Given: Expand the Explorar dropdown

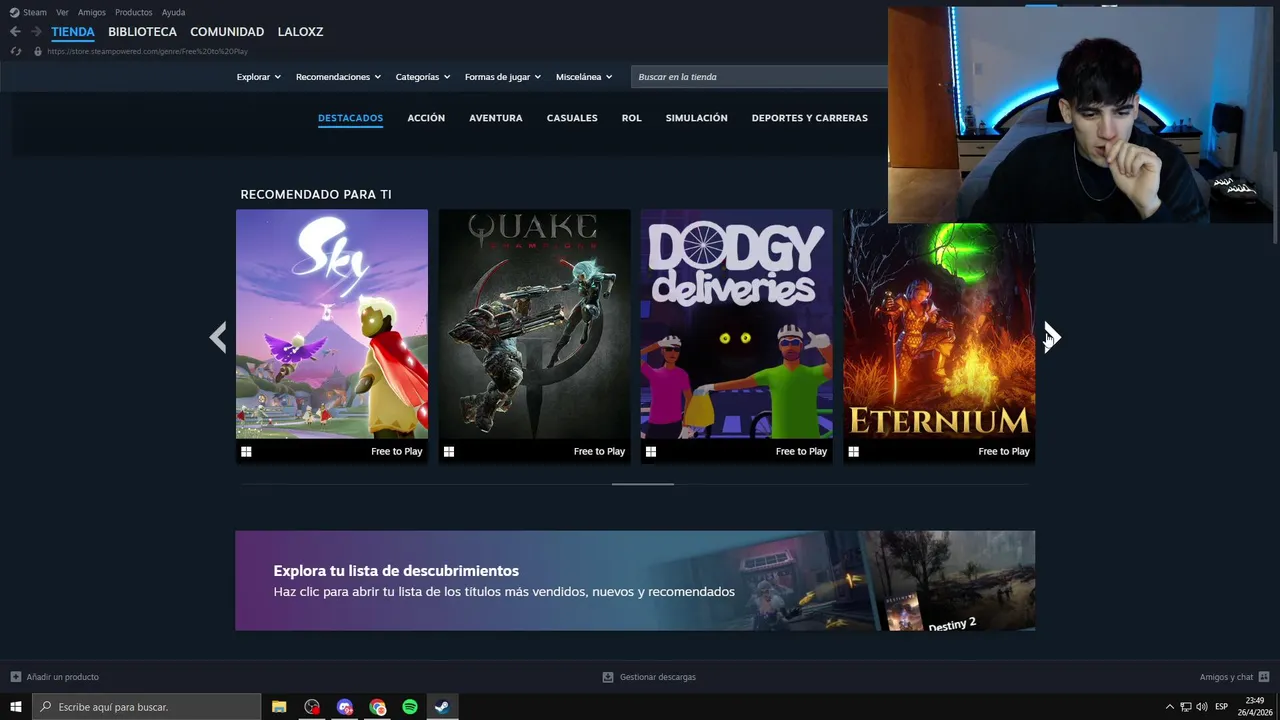Looking at the screenshot, I should 259,77.
